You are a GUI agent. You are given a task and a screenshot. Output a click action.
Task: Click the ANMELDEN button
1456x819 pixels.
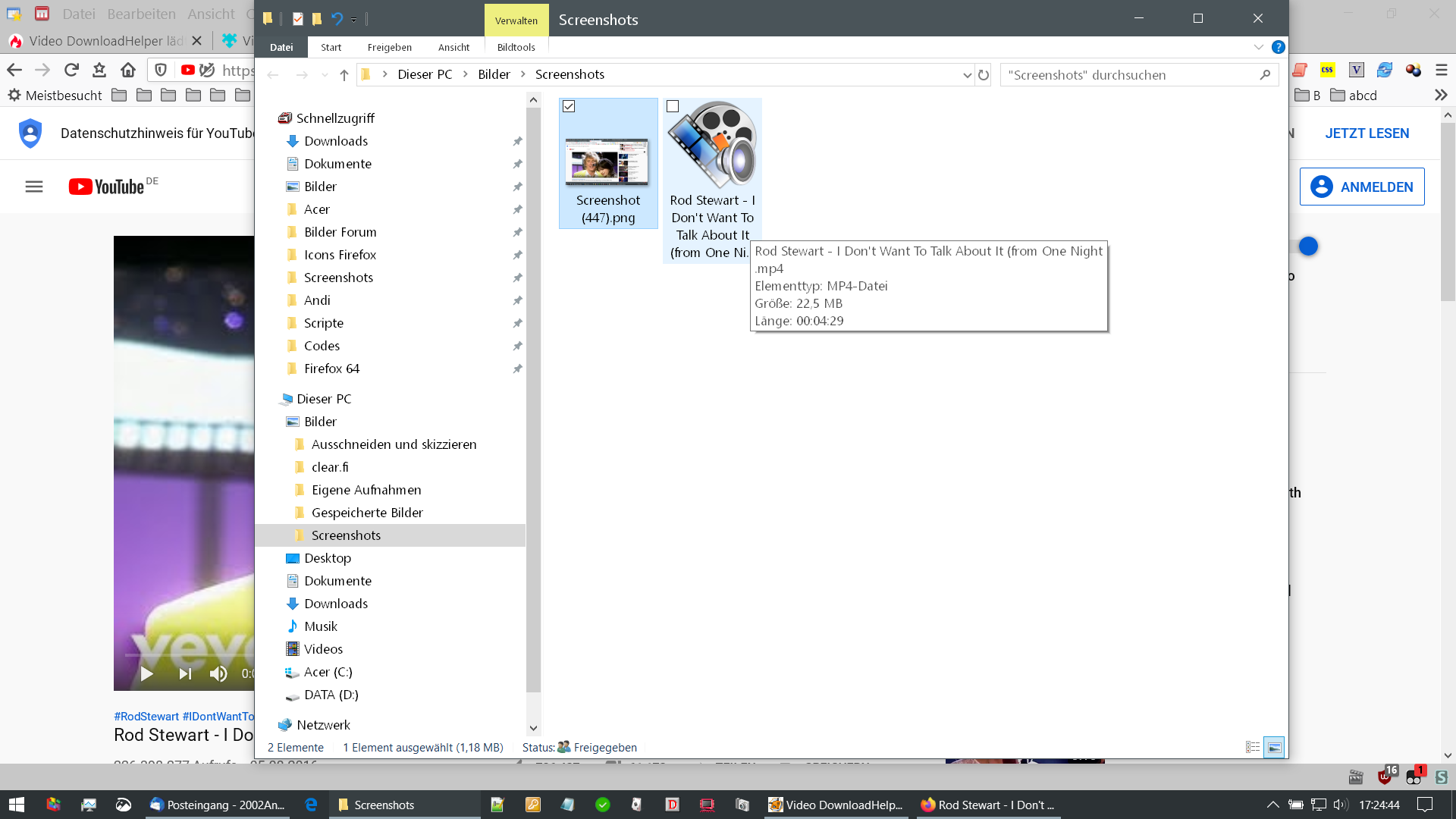pyautogui.click(x=1362, y=187)
